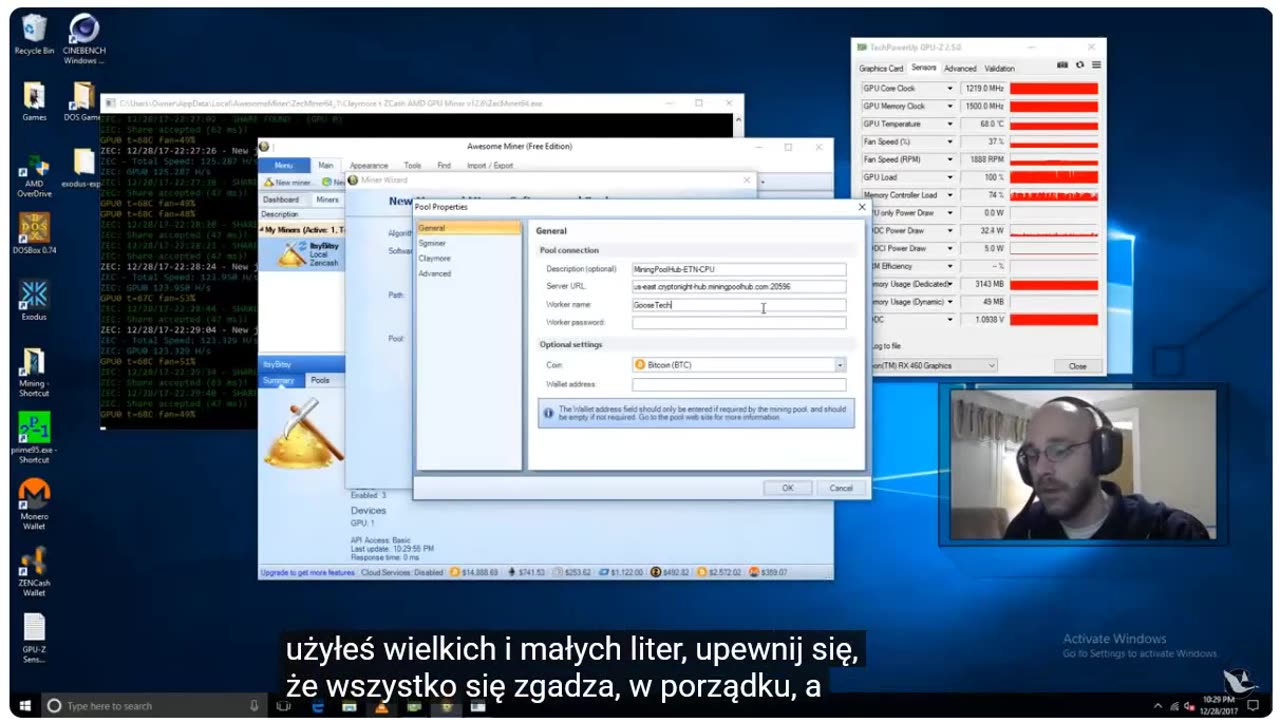Click the Close button in GPU-Z
The height and width of the screenshot is (720, 1280).
pos(1077,366)
